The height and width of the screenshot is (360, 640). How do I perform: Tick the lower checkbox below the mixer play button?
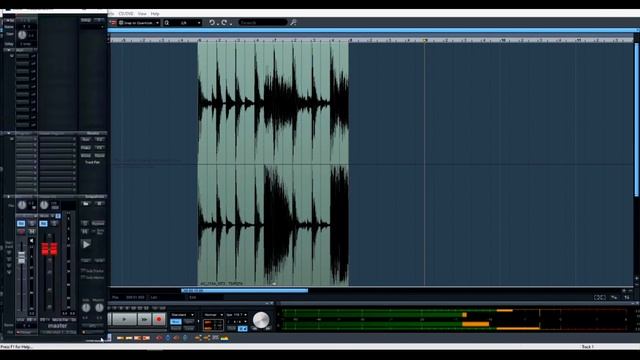point(83,278)
